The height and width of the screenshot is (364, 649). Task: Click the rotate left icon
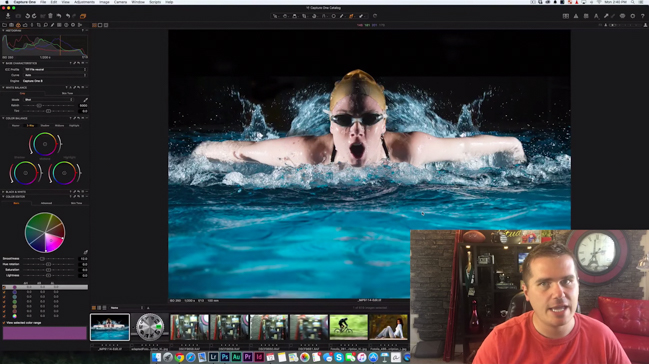27,16
